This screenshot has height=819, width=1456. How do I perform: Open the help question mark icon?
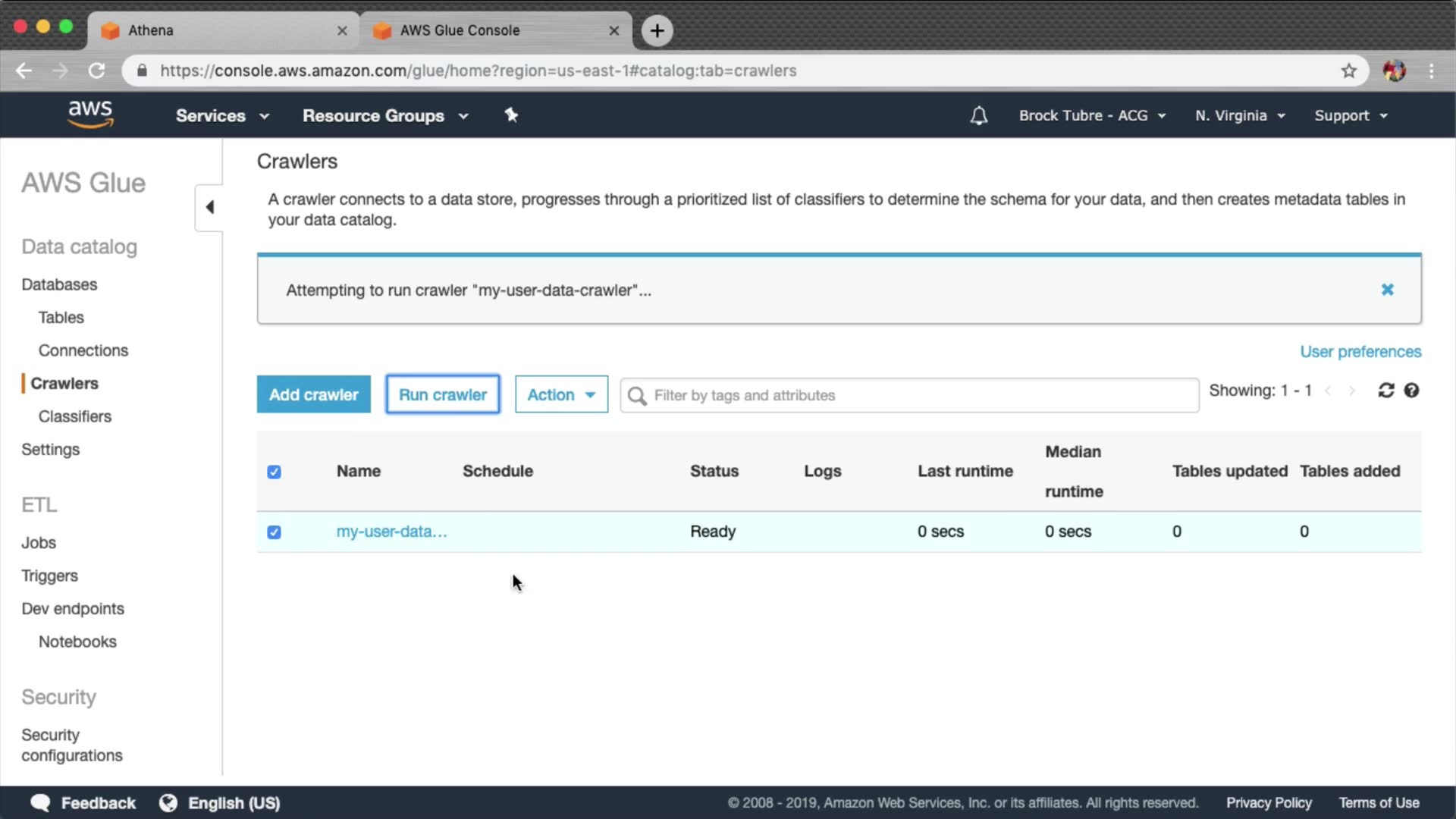point(1411,391)
